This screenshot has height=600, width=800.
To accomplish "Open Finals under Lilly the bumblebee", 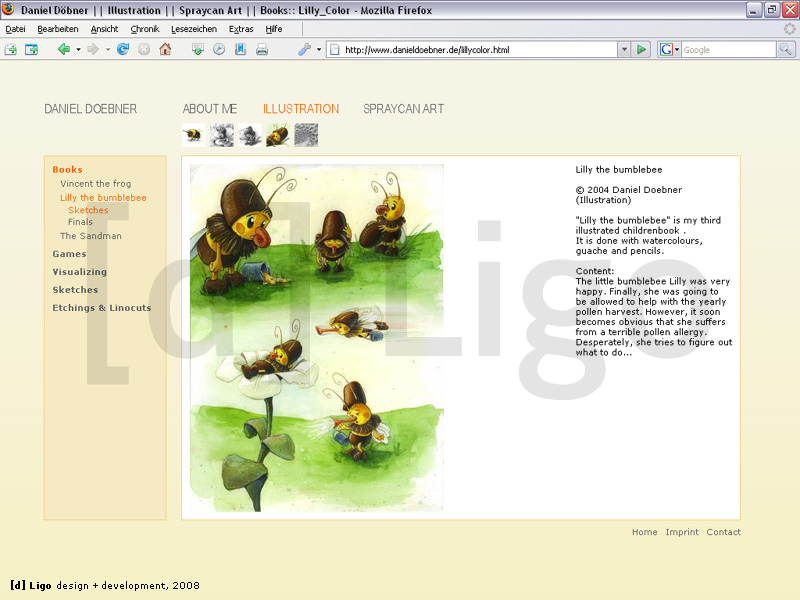I will click(80, 222).
